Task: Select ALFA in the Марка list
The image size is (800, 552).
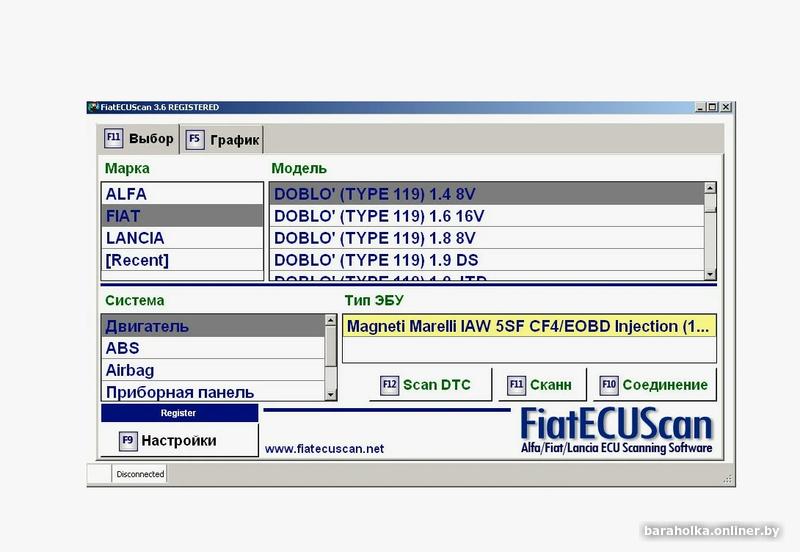Action: pyautogui.click(x=182, y=194)
